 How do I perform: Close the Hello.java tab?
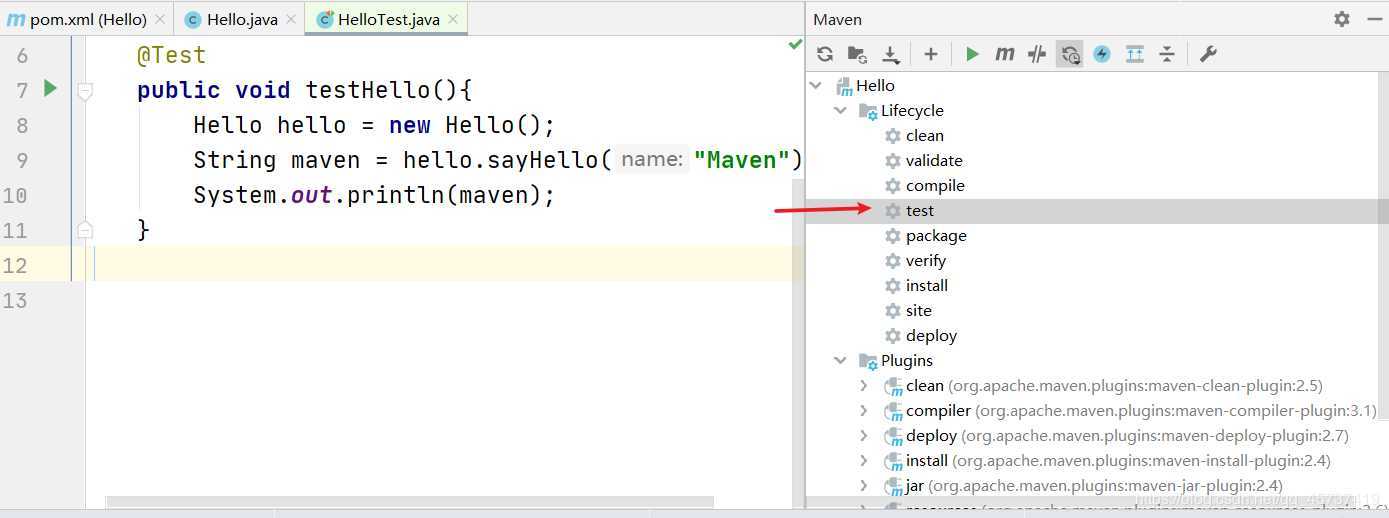[x=291, y=19]
